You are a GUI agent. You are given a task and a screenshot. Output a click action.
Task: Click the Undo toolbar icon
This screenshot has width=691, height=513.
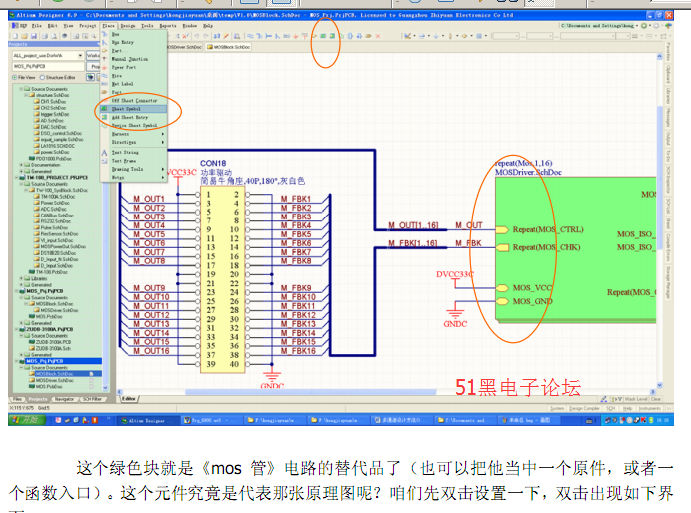coord(197,36)
